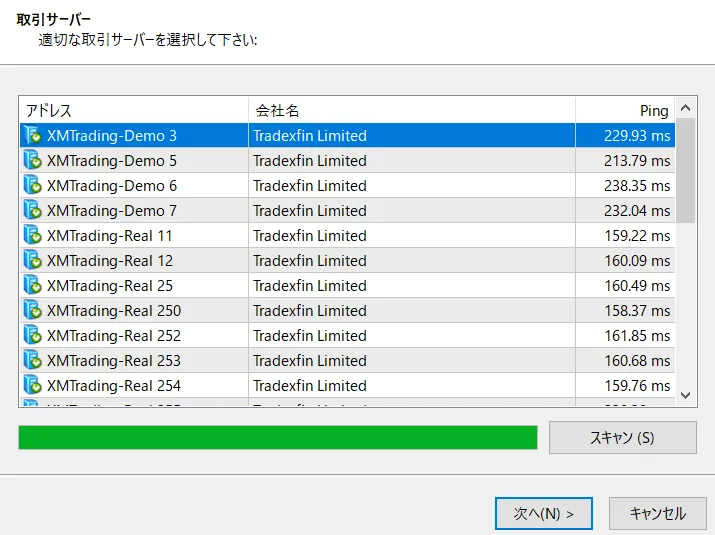Viewport: 715px width, 535px height.
Task: Click Tradexfin Limited in the Real 253 row
Action: click(x=310, y=361)
